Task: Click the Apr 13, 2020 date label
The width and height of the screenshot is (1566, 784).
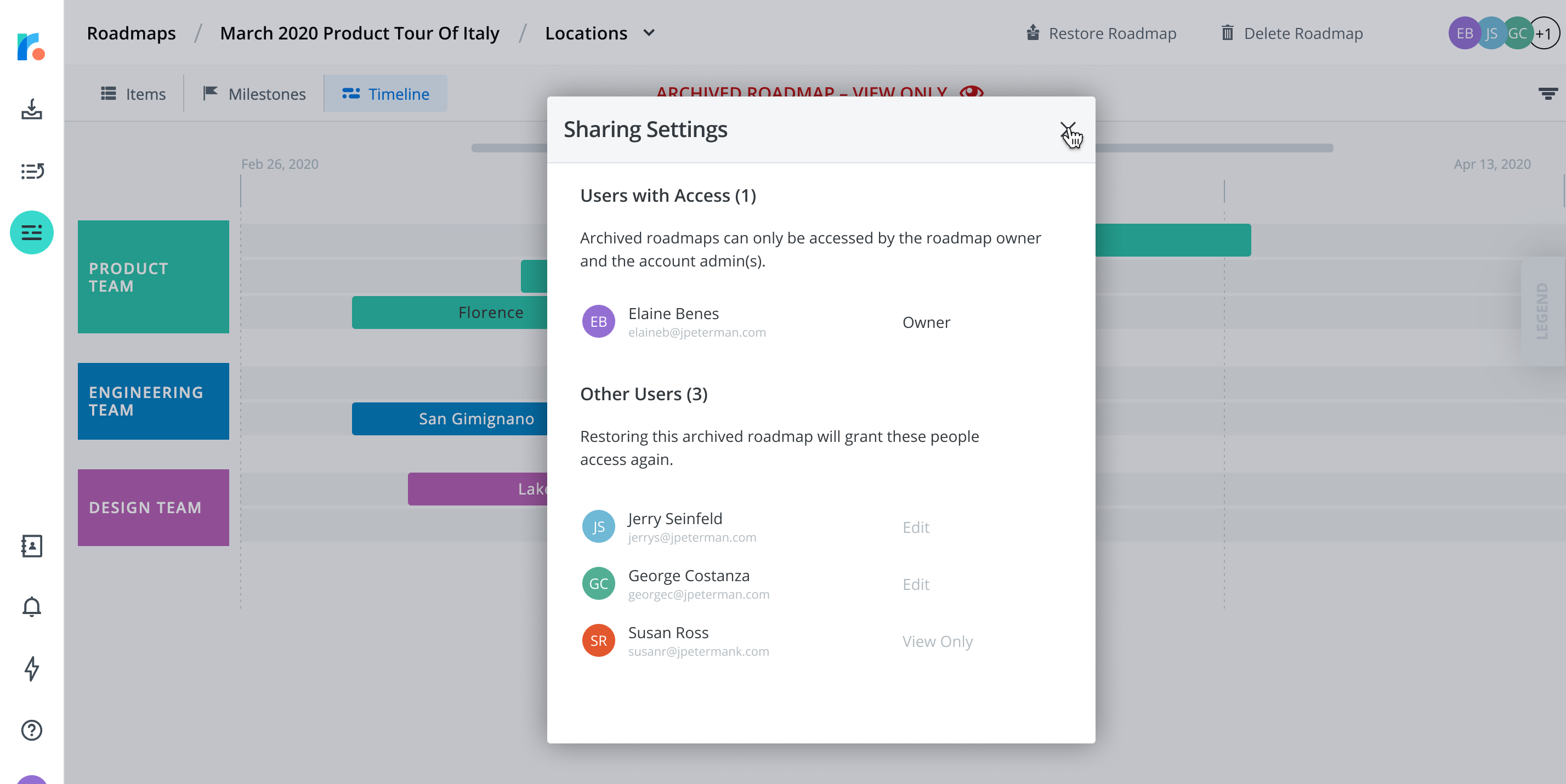Action: pos(1492,164)
